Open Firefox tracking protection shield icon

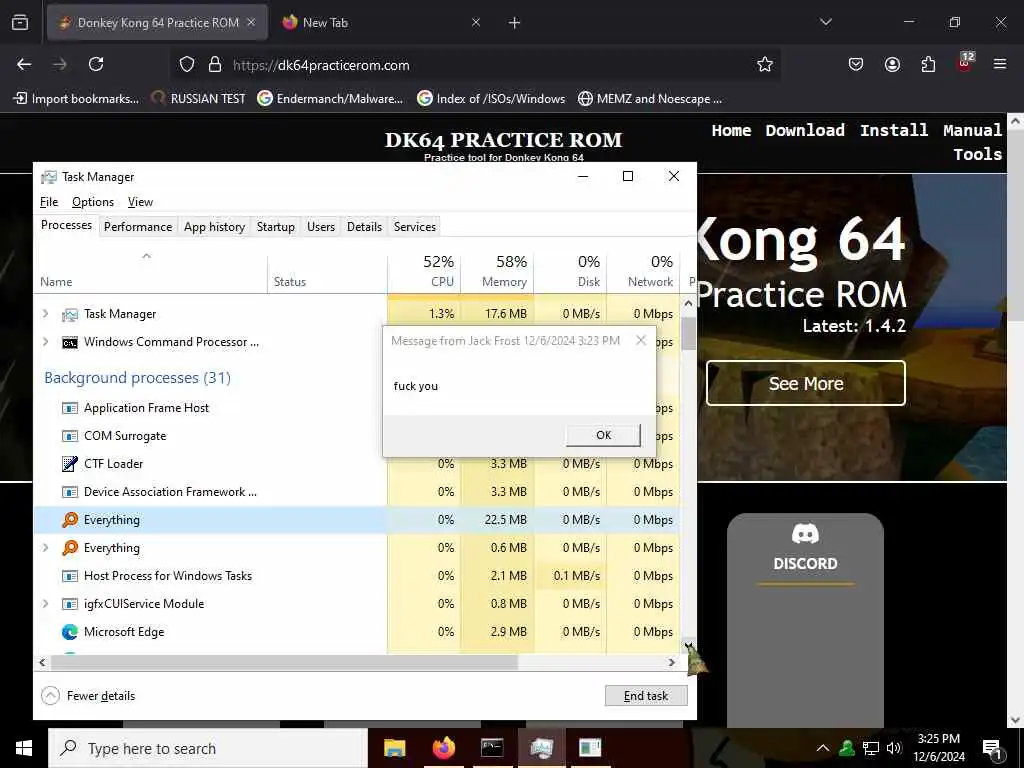click(x=187, y=65)
